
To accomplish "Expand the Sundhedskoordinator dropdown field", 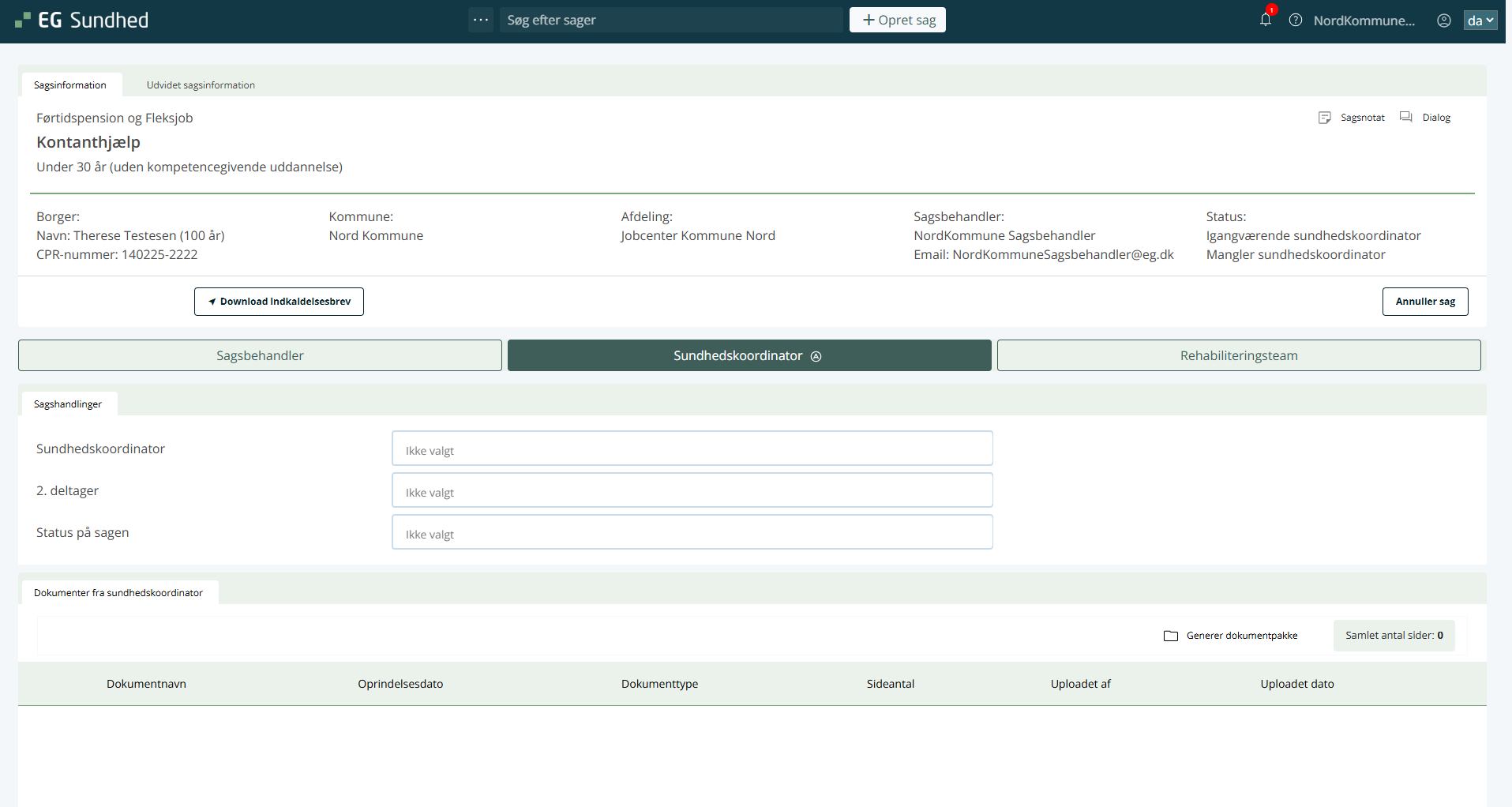I will tap(692, 449).
